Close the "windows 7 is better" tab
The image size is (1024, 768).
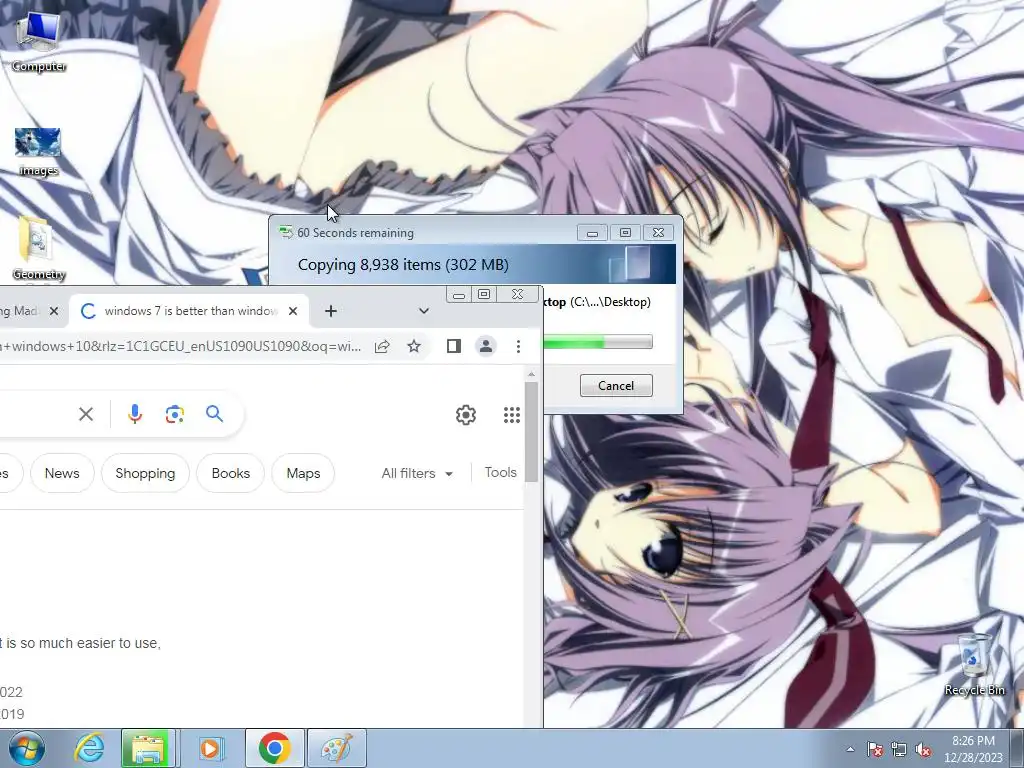click(x=293, y=311)
